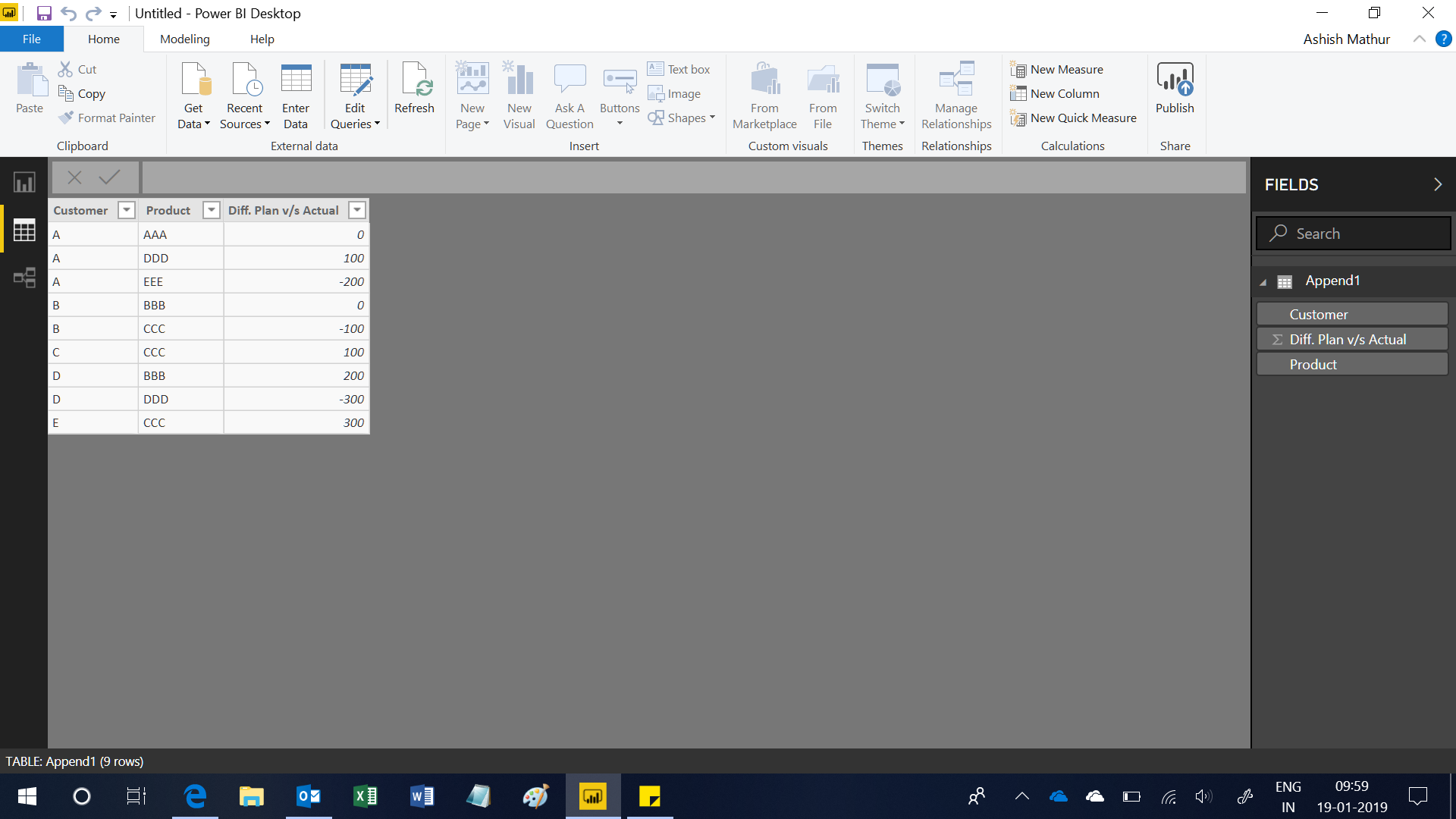Screen dimensions: 1456x819
Task: Publish the report to Power BI
Action: click(1175, 88)
